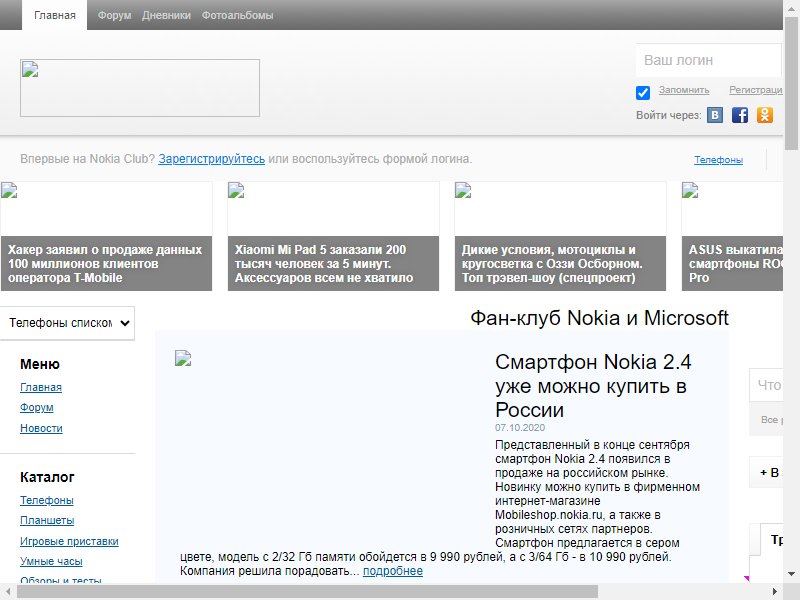Viewport: 800px width, 600px height.
Task: Open the Дневники tab
Action: pos(166,15)
